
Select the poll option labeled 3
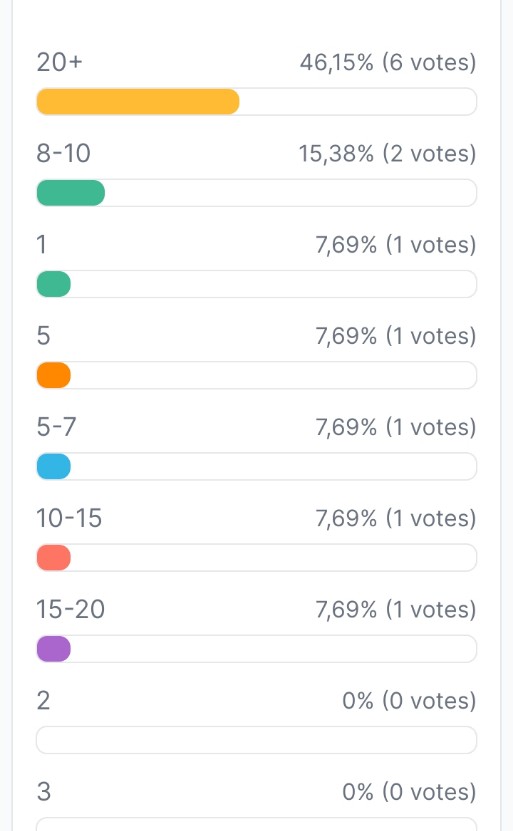(x=43, y=792)
